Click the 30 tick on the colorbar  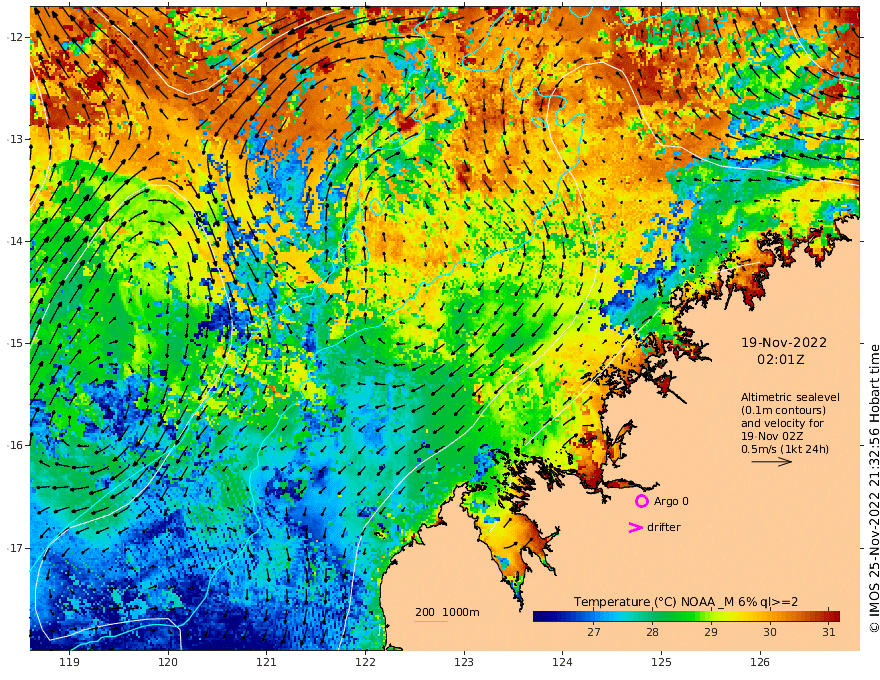coord(770,632)
